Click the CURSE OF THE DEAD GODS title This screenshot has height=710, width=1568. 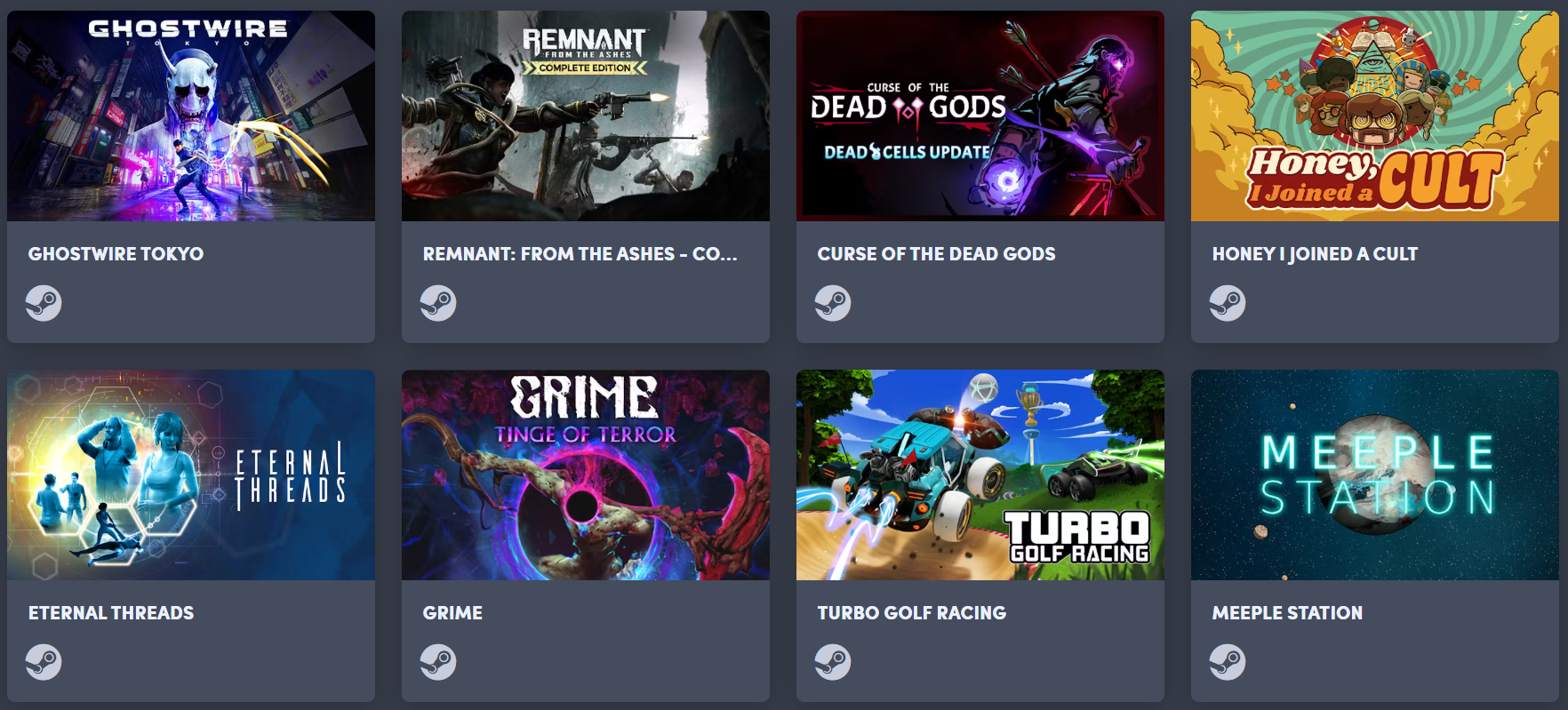[x=936, y=254]
